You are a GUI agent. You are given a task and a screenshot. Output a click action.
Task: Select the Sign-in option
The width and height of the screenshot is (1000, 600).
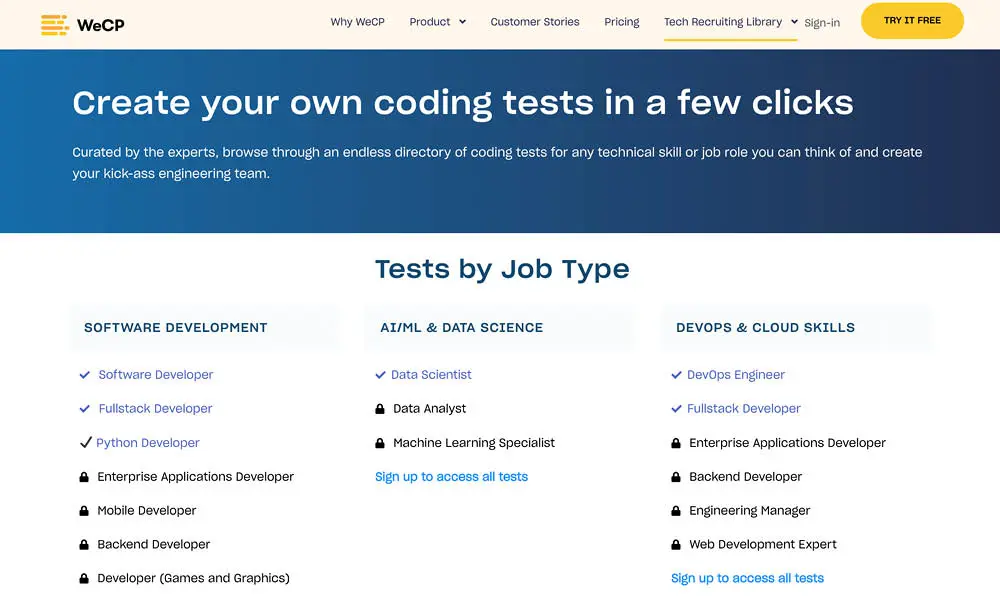click(x=822, y=22)
